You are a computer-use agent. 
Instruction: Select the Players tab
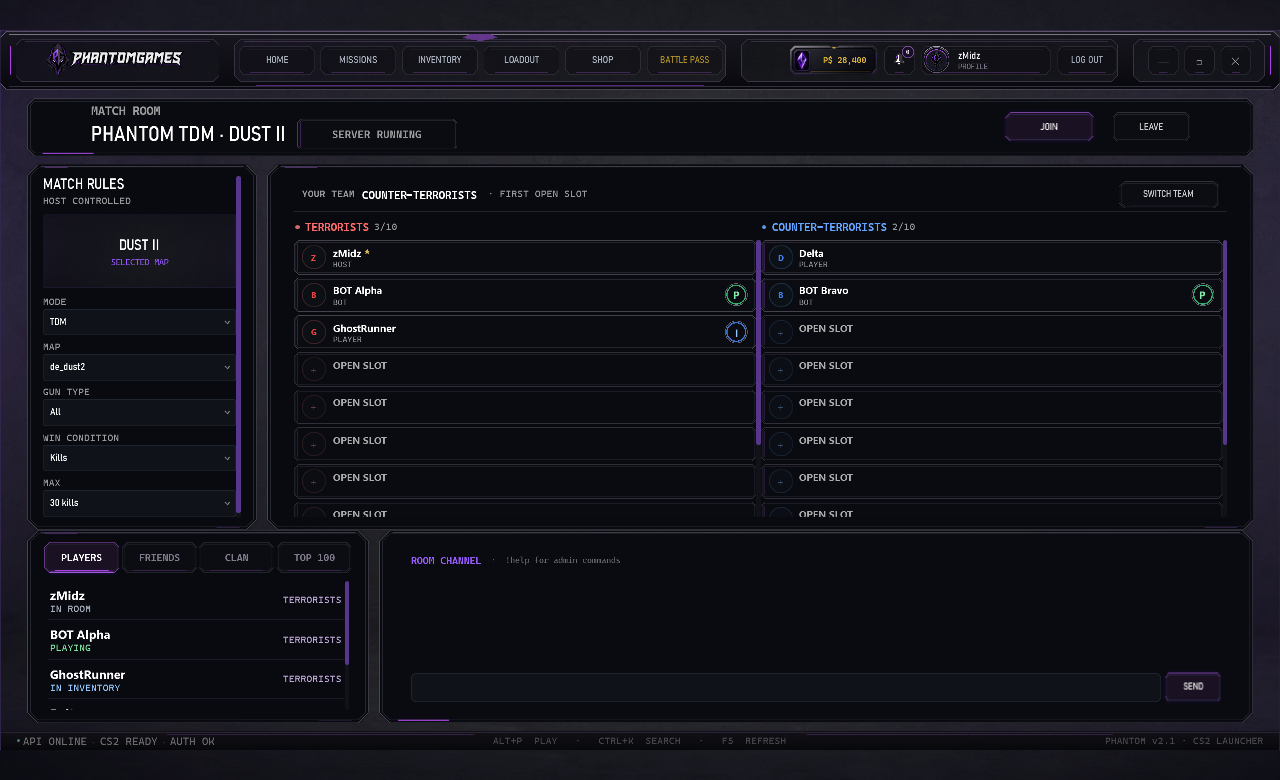[x=81, y=557]
